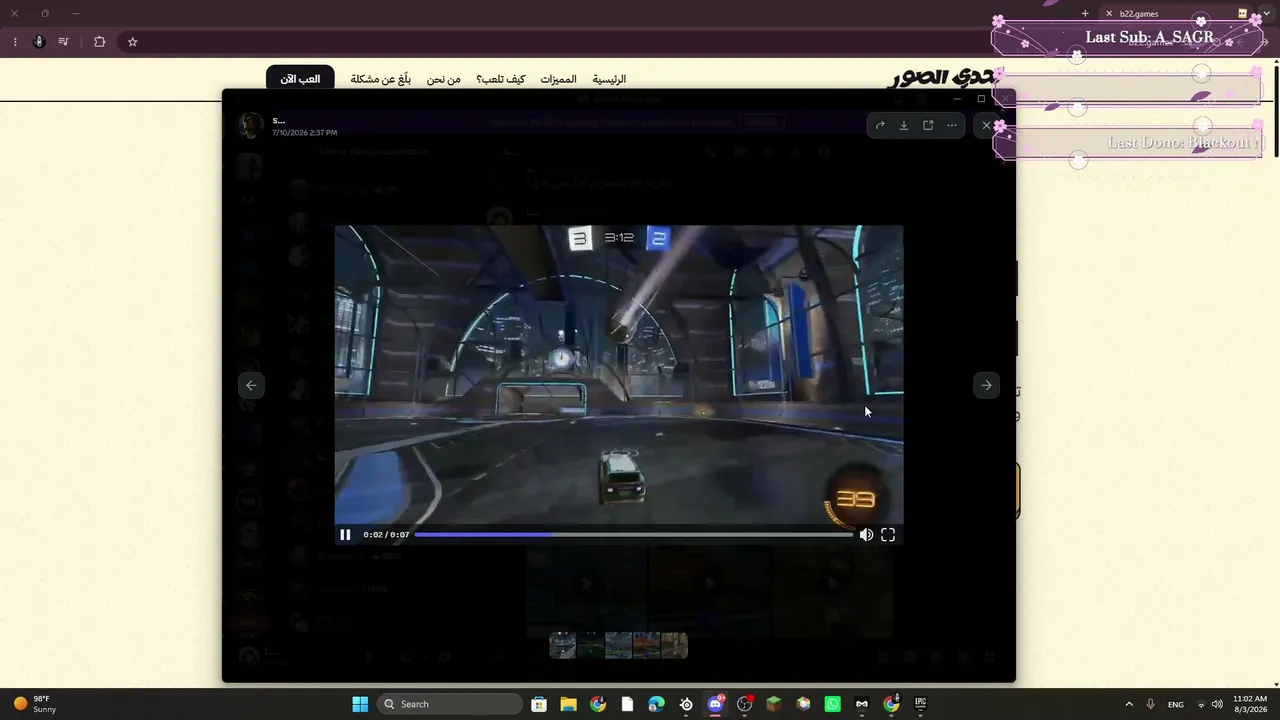Open the المميزات nav link
The height and width of the screenshot is (720, 1280).
[559, 79]
